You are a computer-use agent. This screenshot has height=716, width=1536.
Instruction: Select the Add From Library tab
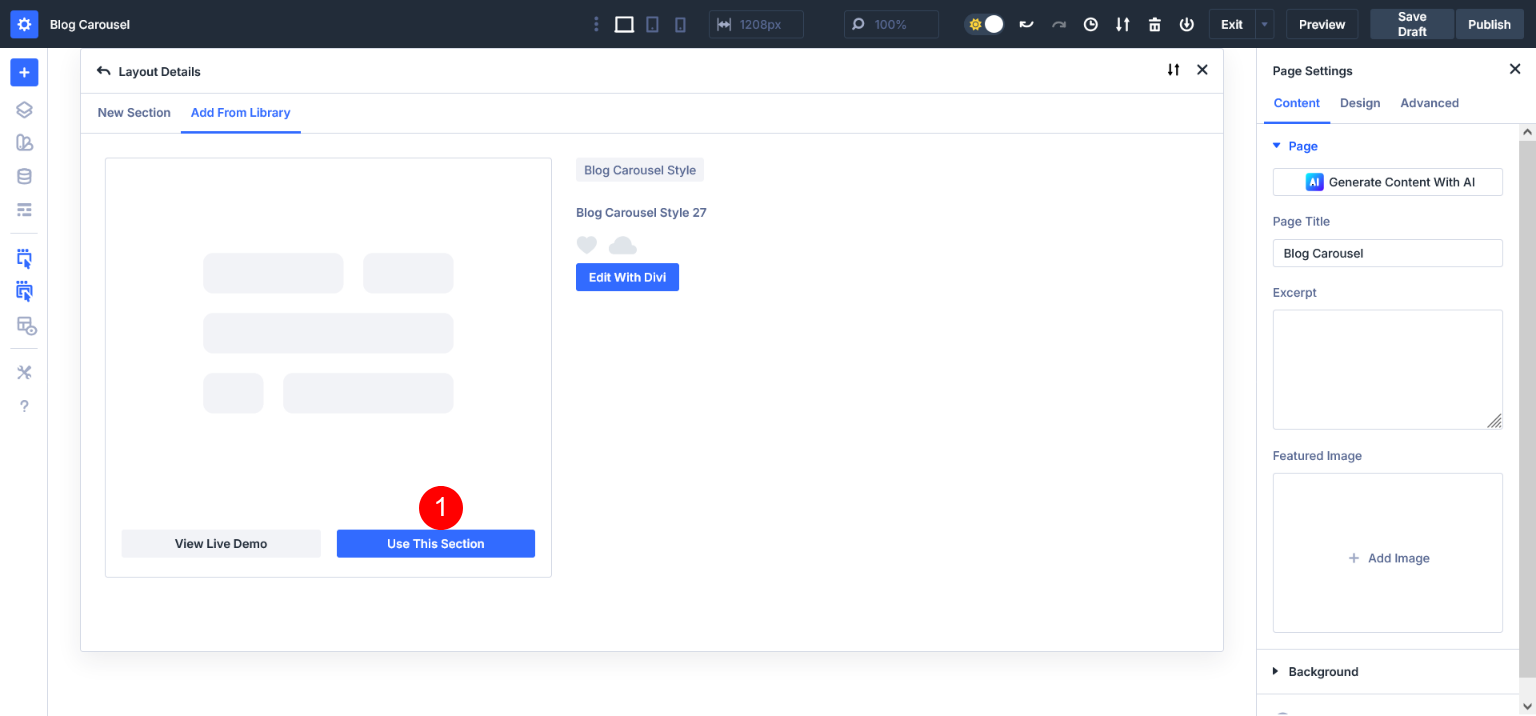point(240,113)
